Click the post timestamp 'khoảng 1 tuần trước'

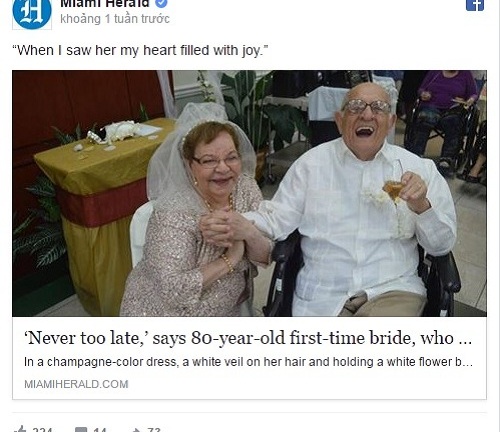pos(115,19)
